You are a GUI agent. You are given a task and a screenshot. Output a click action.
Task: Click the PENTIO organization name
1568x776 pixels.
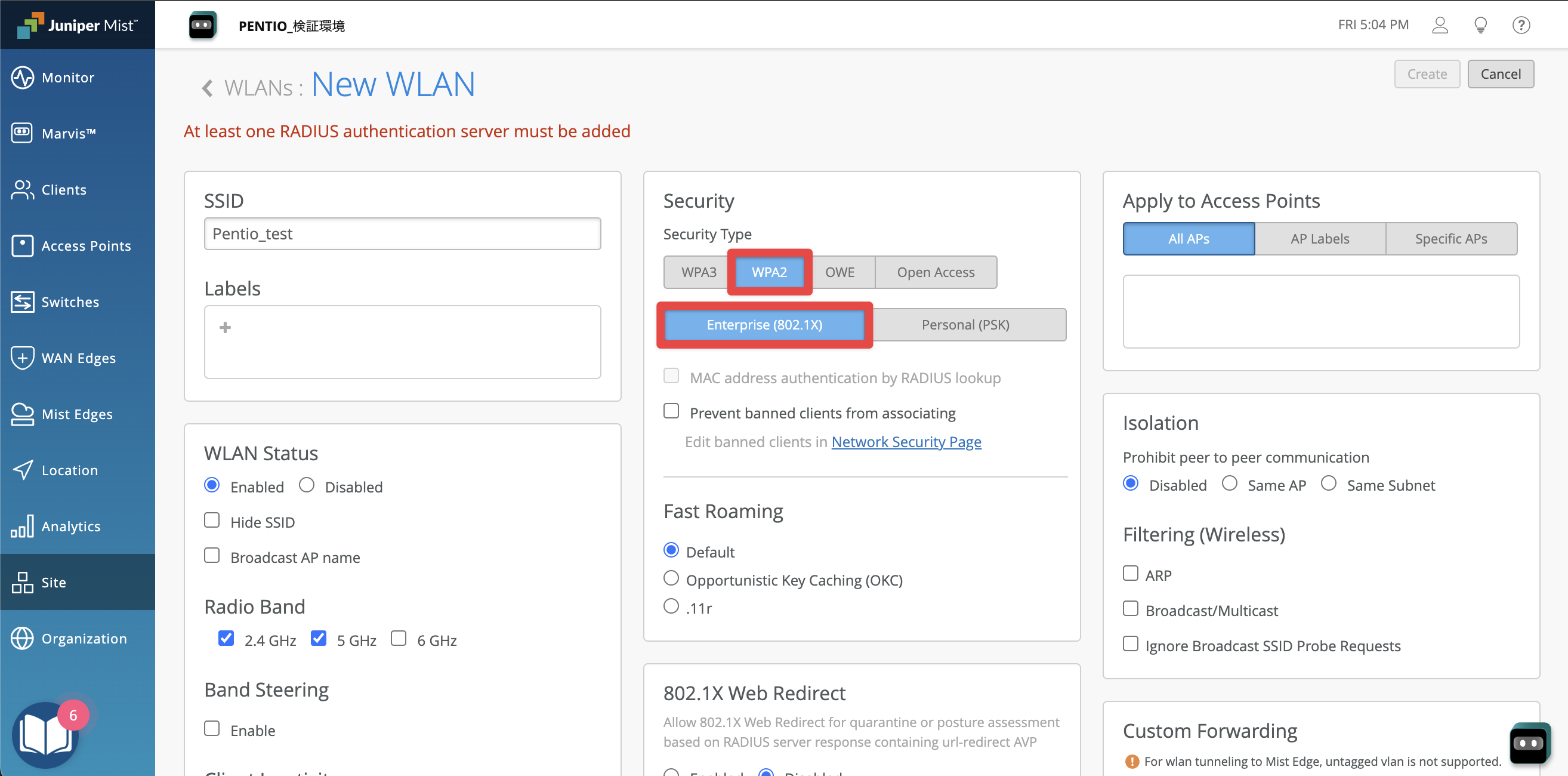(291, 26)
